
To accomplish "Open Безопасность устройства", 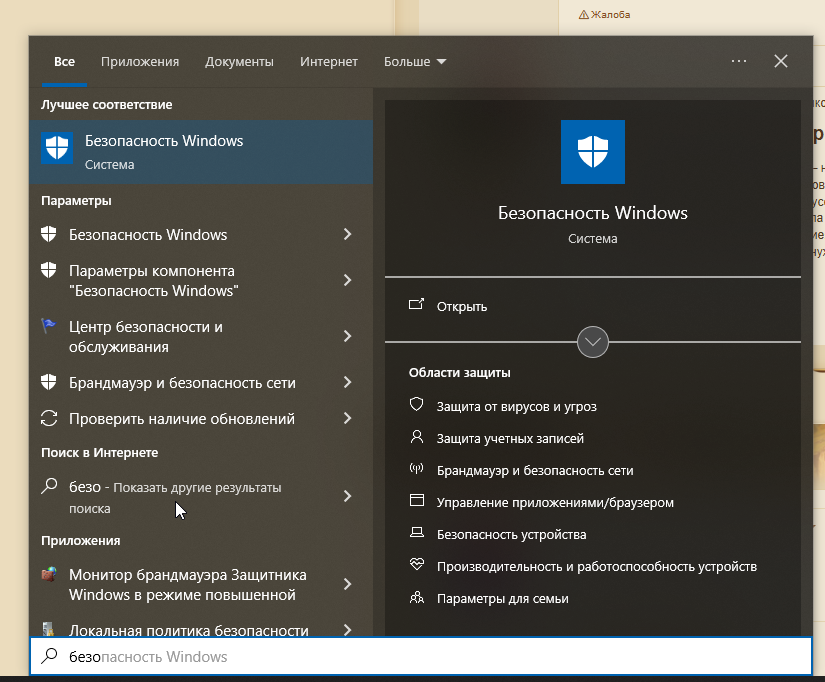I will tap(511, 535).
